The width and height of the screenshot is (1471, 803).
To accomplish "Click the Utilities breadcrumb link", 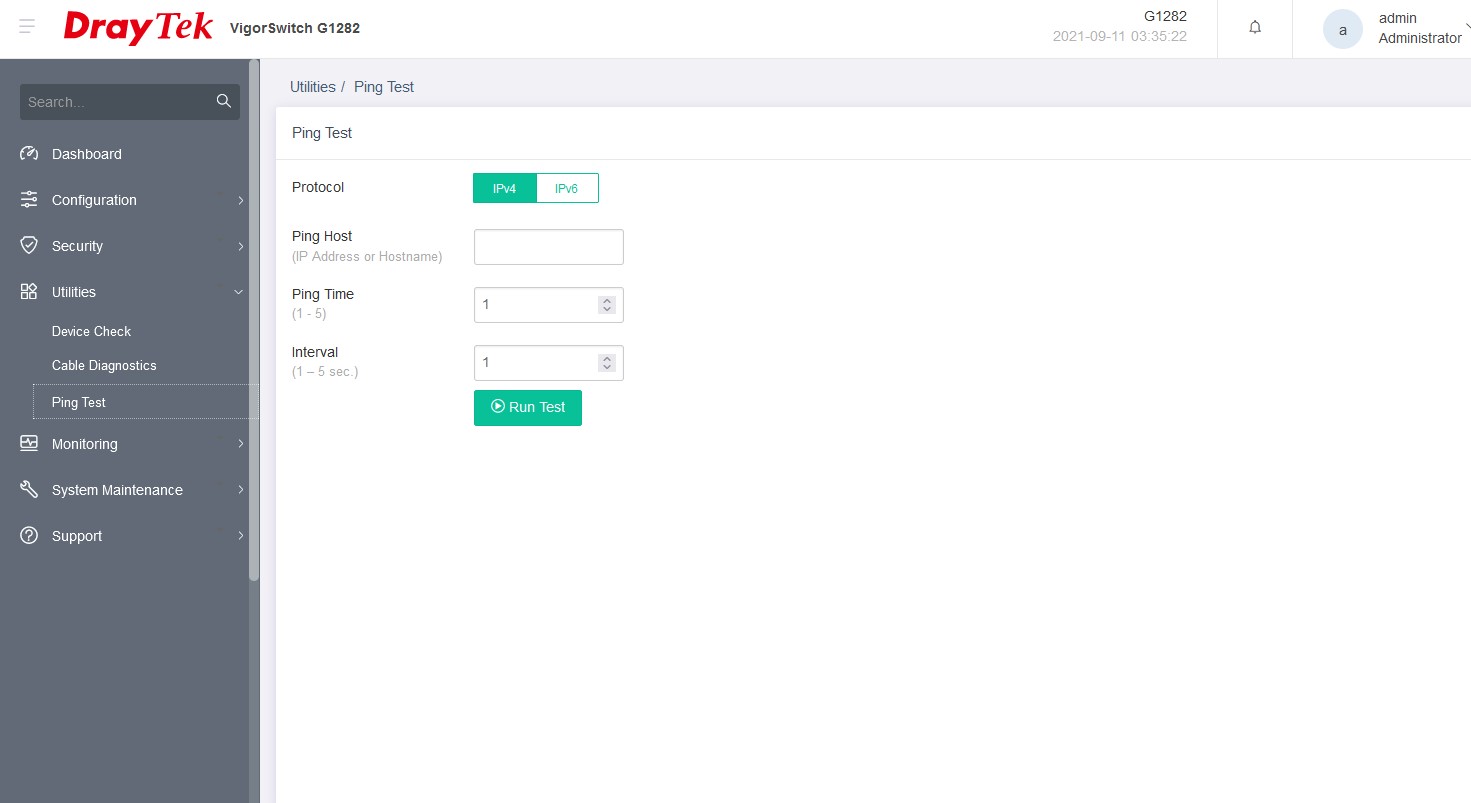I will [312, 87].
